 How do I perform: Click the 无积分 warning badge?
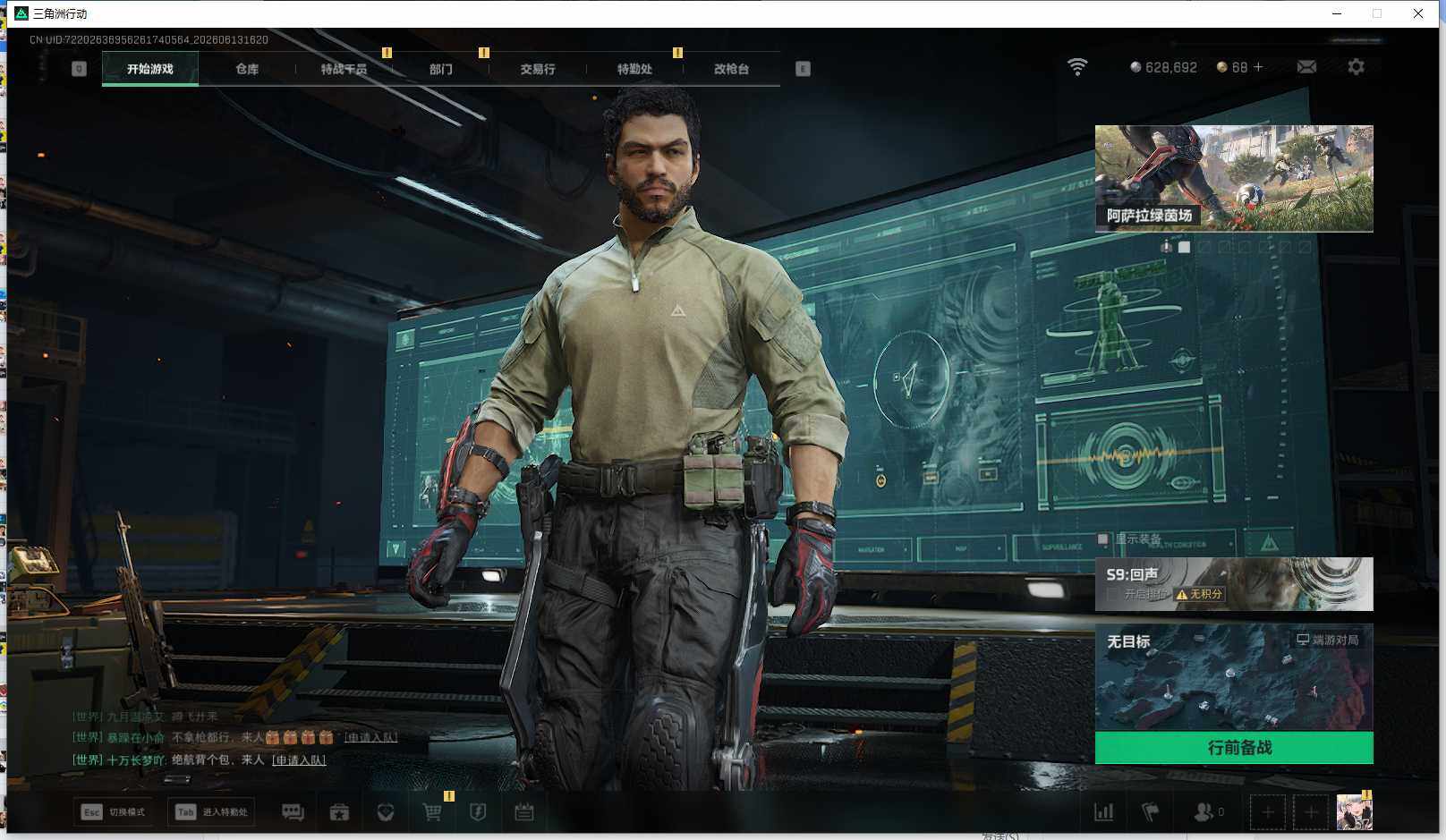1199,594
